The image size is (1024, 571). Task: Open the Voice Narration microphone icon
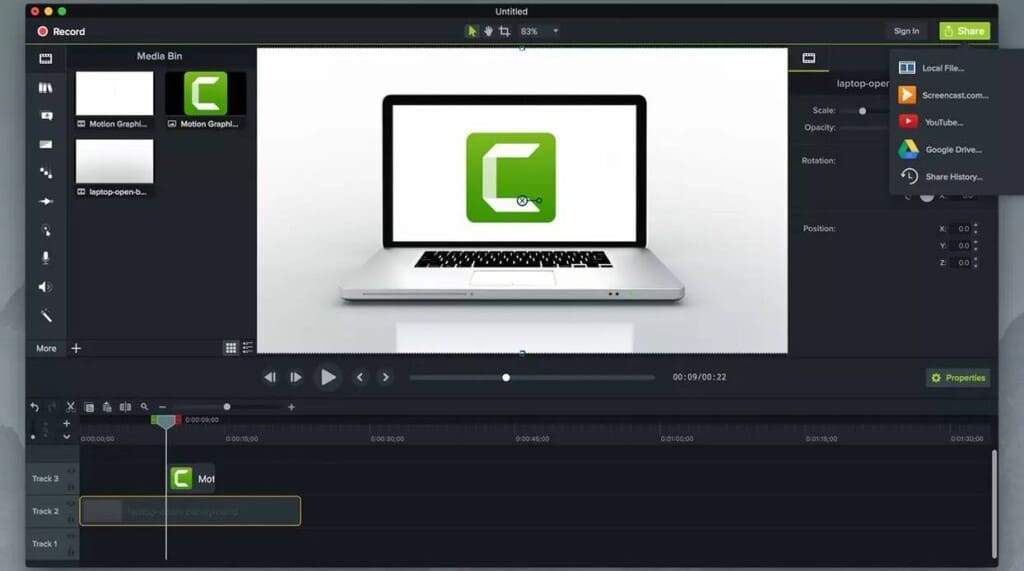point(46,258)
